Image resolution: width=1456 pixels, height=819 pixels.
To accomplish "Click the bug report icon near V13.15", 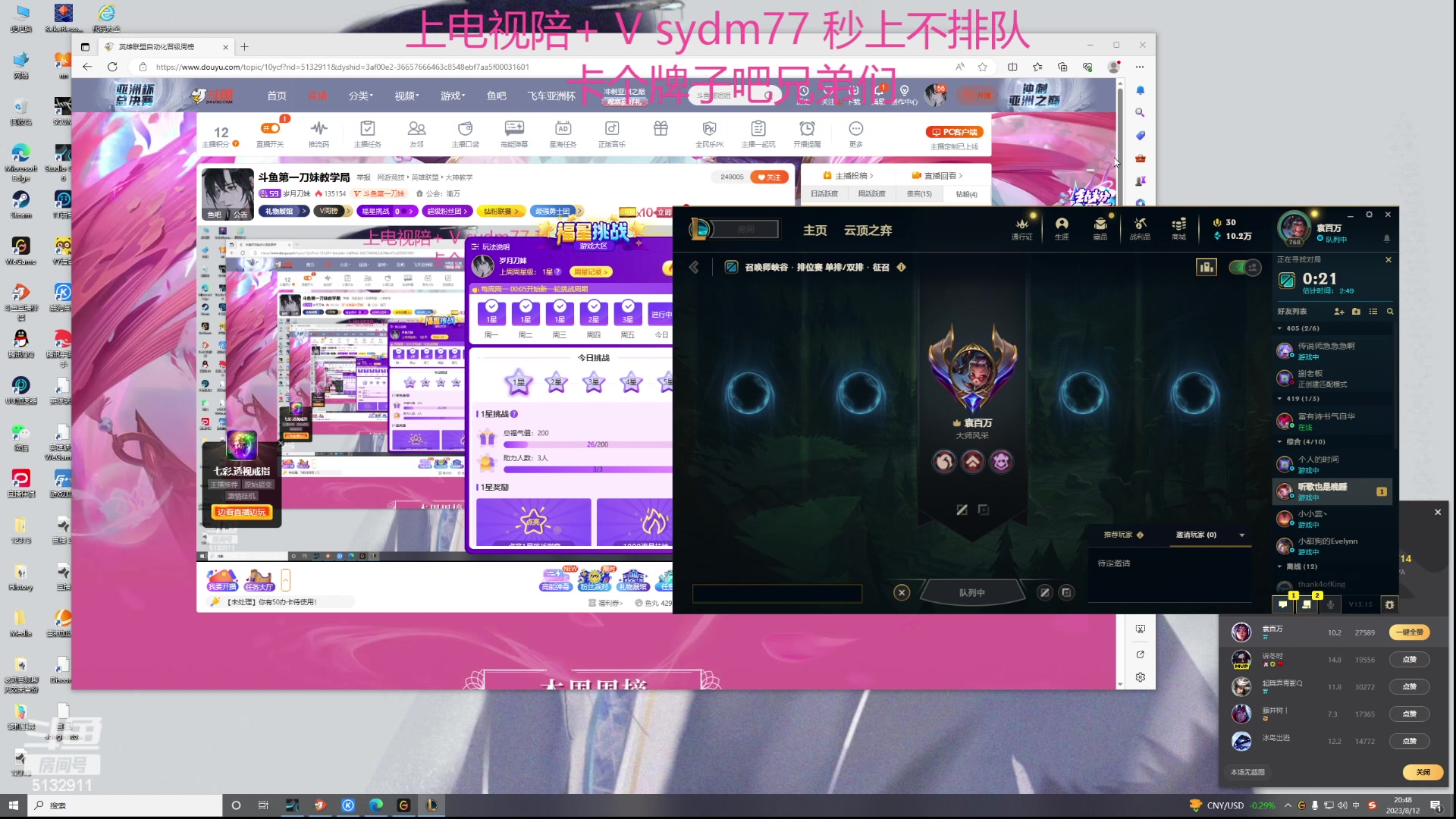I will click(1389, 604).
